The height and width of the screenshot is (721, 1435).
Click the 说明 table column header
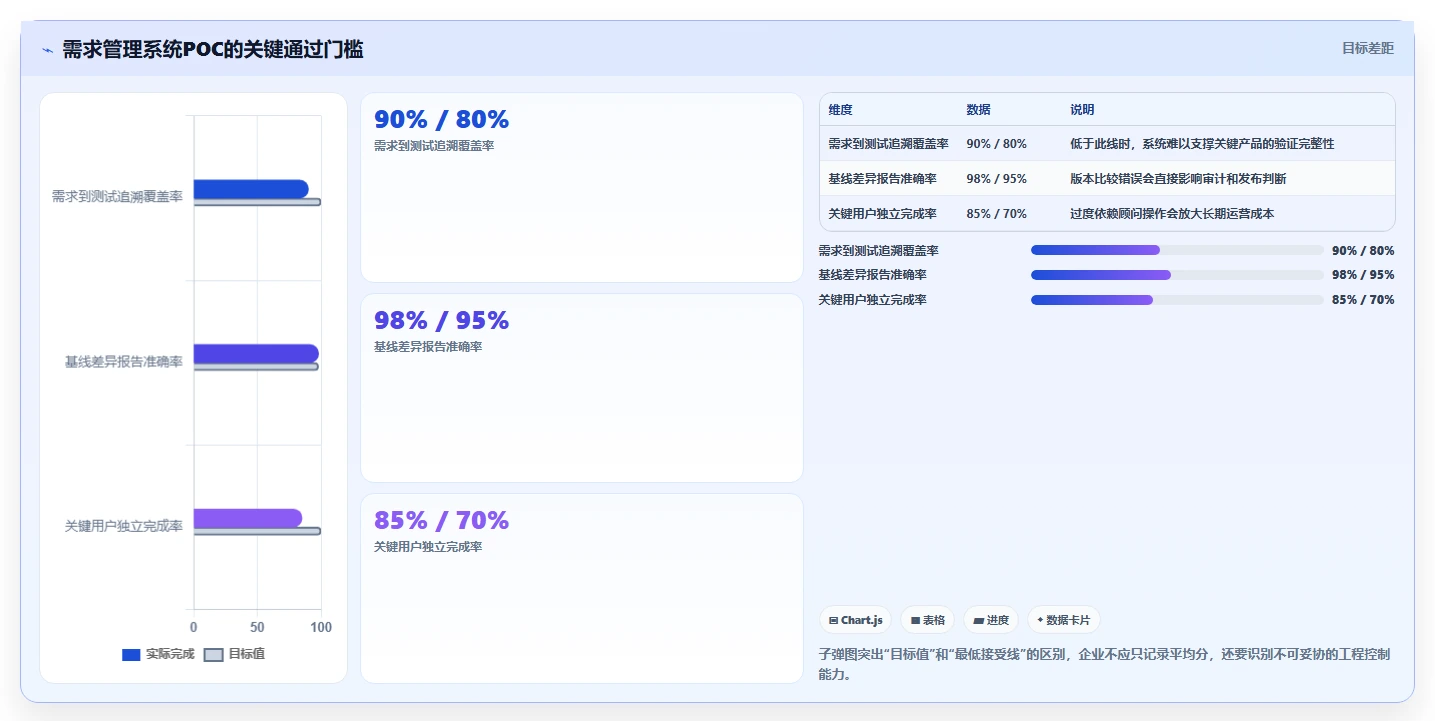[1082, 110]
